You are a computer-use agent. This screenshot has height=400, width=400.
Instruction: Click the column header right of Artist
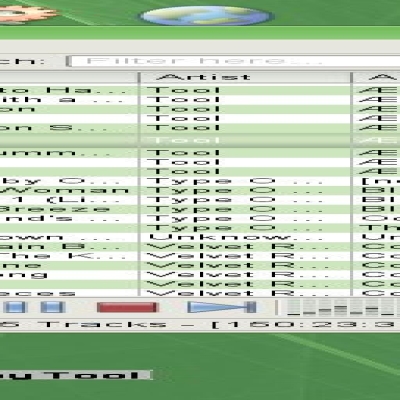coord(377,77)
